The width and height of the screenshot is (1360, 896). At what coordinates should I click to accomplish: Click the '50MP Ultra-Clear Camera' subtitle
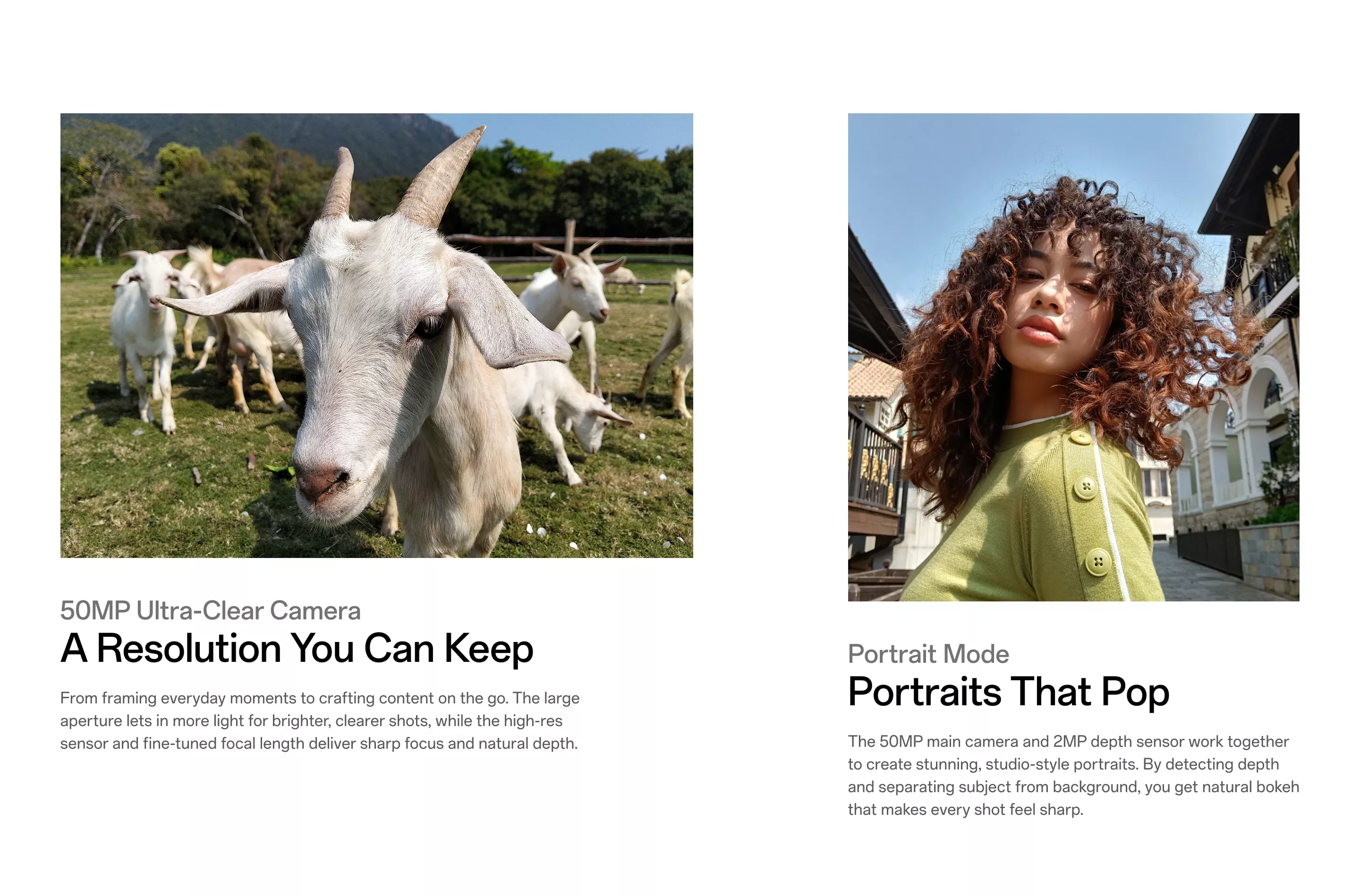pos(210,610)
